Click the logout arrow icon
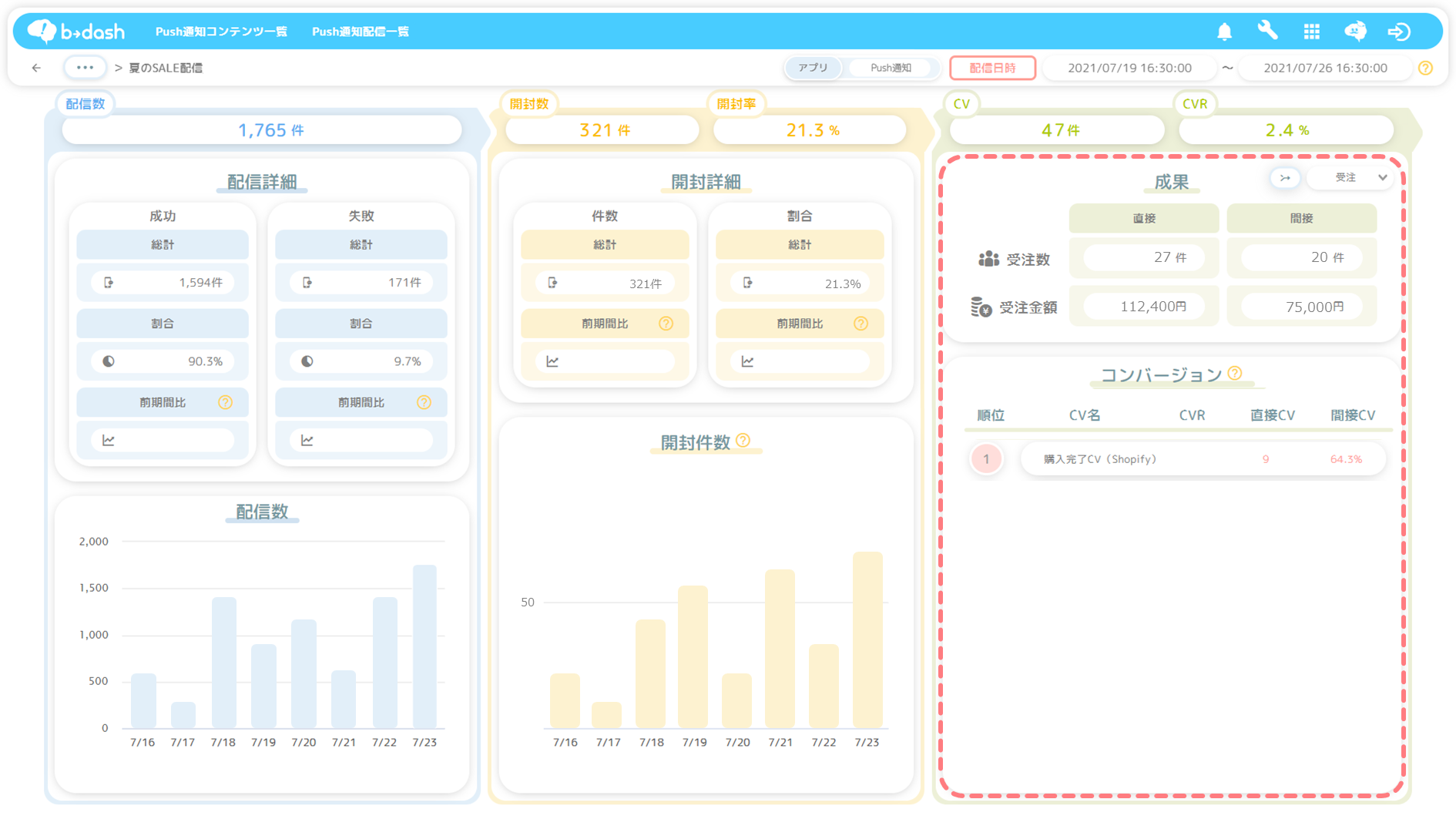Viewport: 1456px width, 819px height. (x=1399, y=31)
